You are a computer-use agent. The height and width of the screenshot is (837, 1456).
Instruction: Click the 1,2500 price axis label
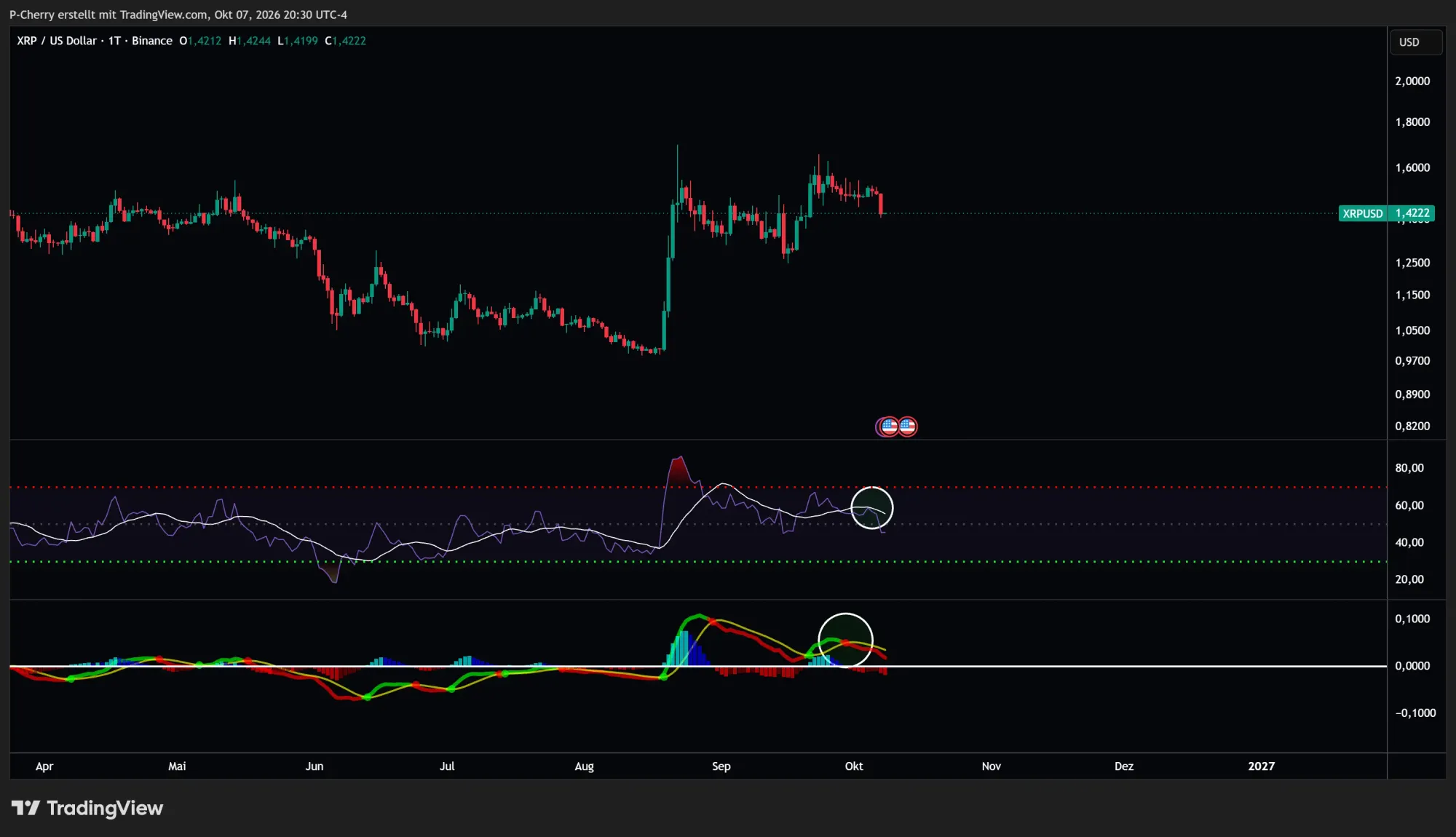click(1412, 263)
